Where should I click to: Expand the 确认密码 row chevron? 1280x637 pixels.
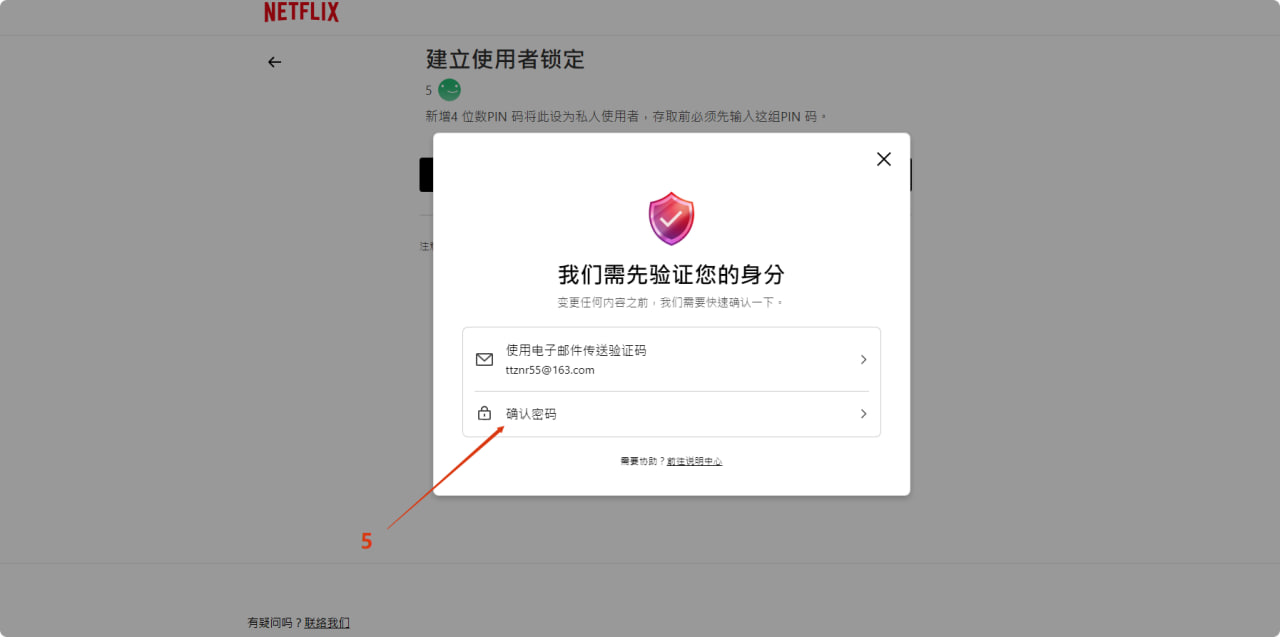click(x=863, y=414)
